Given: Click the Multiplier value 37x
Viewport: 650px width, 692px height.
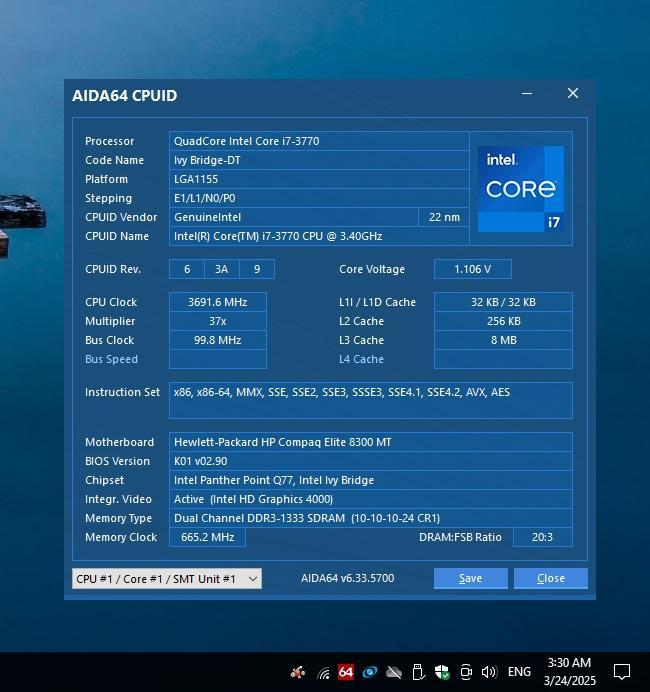Looking at the screenshot, I should pos(218,321).
